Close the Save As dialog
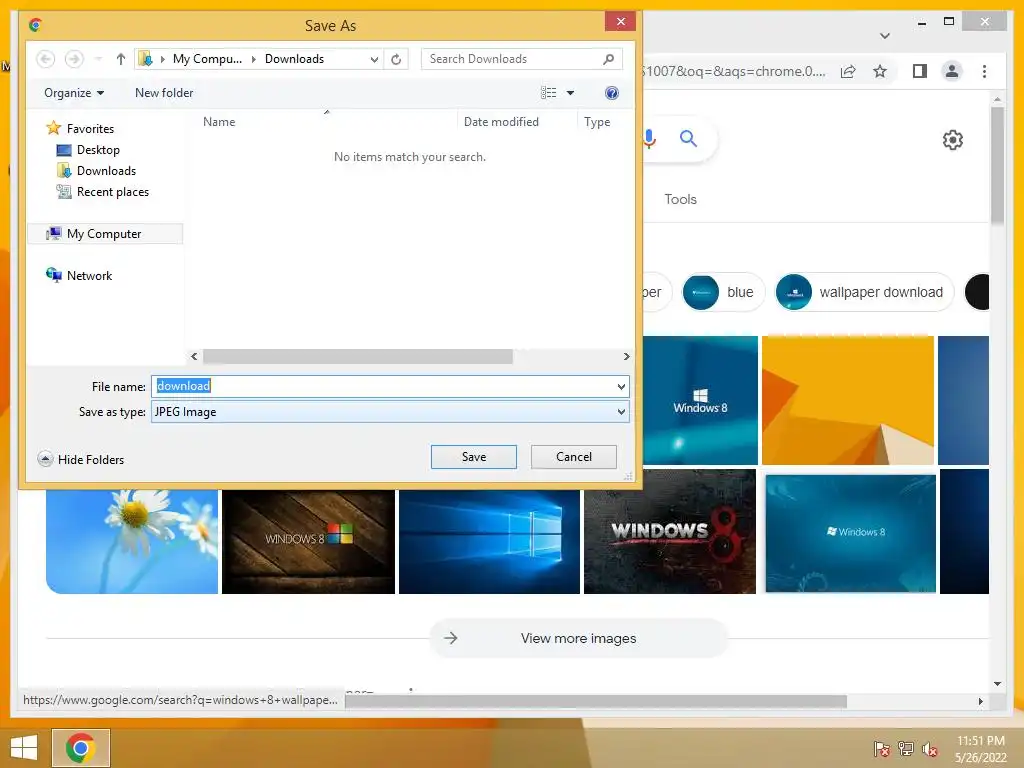The width and height of the screenshot is (1024, 768). click(620, 22)
